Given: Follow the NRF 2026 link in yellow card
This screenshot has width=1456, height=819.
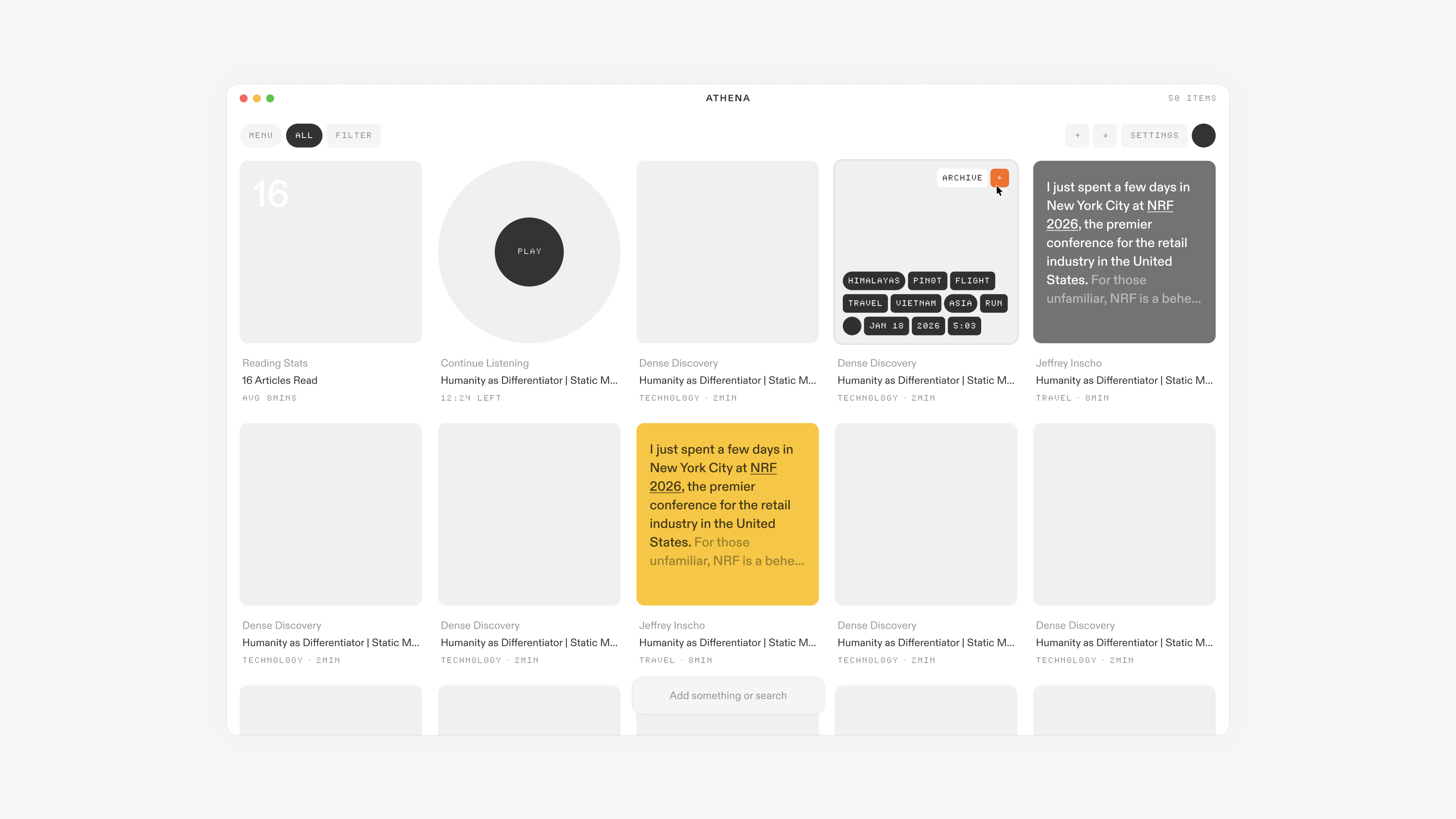Looking at the screenshot, I should [x=763, y=468].
